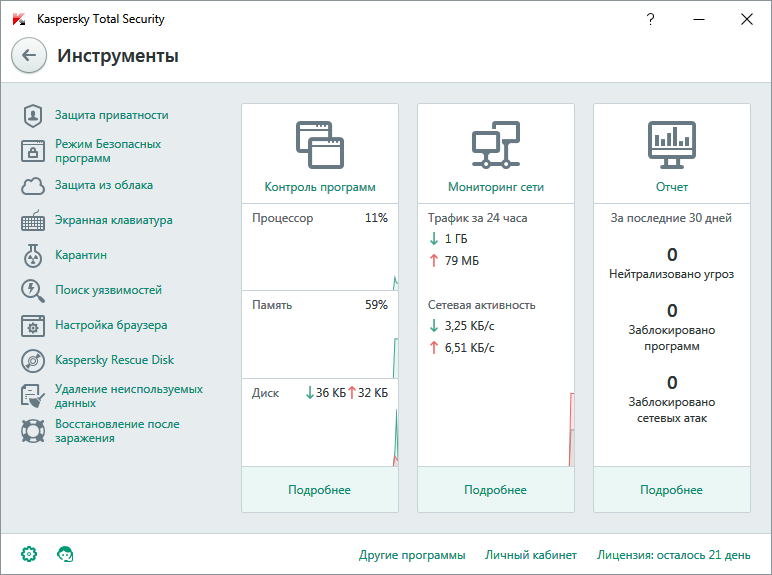
Task: Open the Личный кабинет link
Action: point(531,555)
